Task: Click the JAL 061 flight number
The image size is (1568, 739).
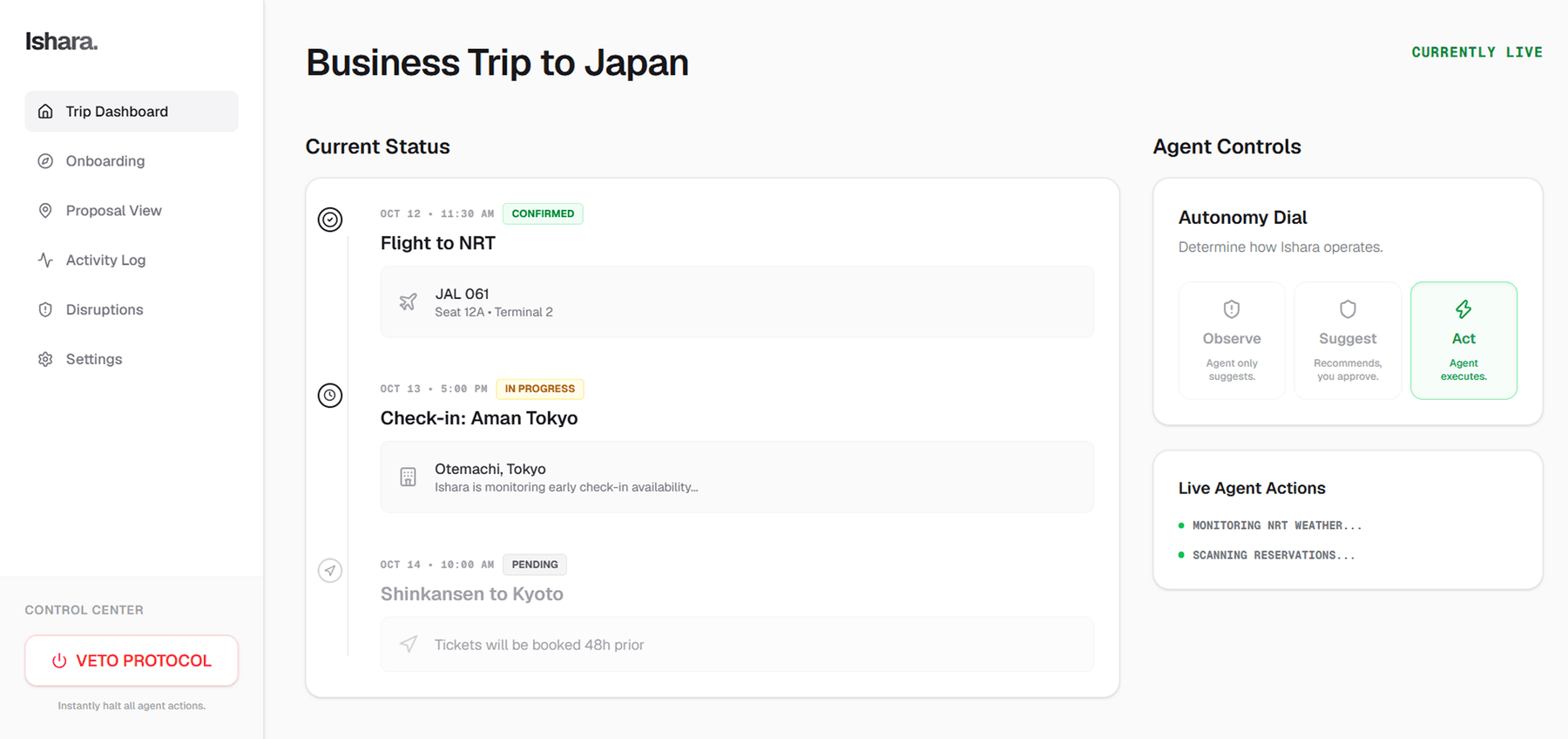Action: tap(462, 294)
